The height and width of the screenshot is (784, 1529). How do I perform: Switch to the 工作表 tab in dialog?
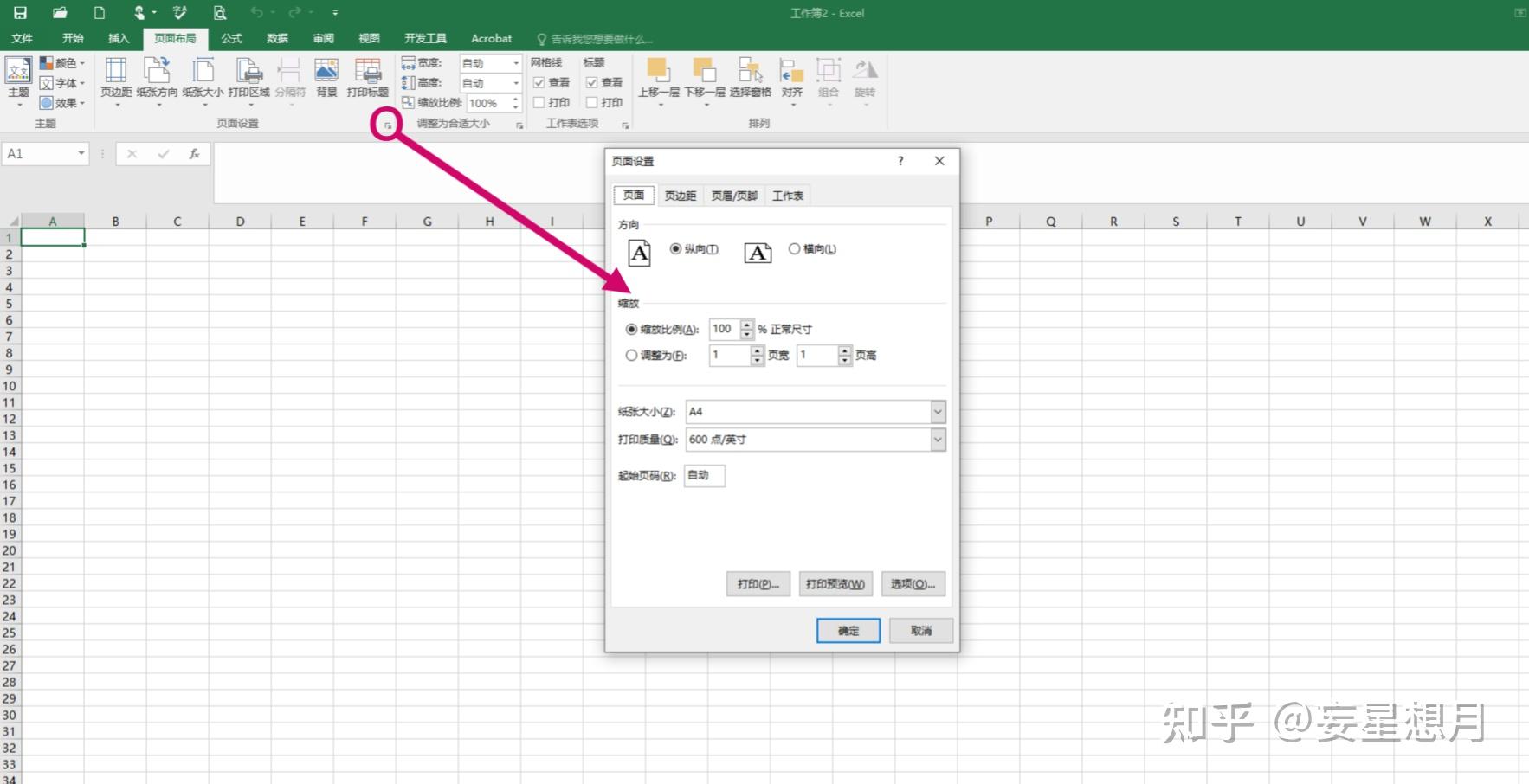(x=788, y=196)
